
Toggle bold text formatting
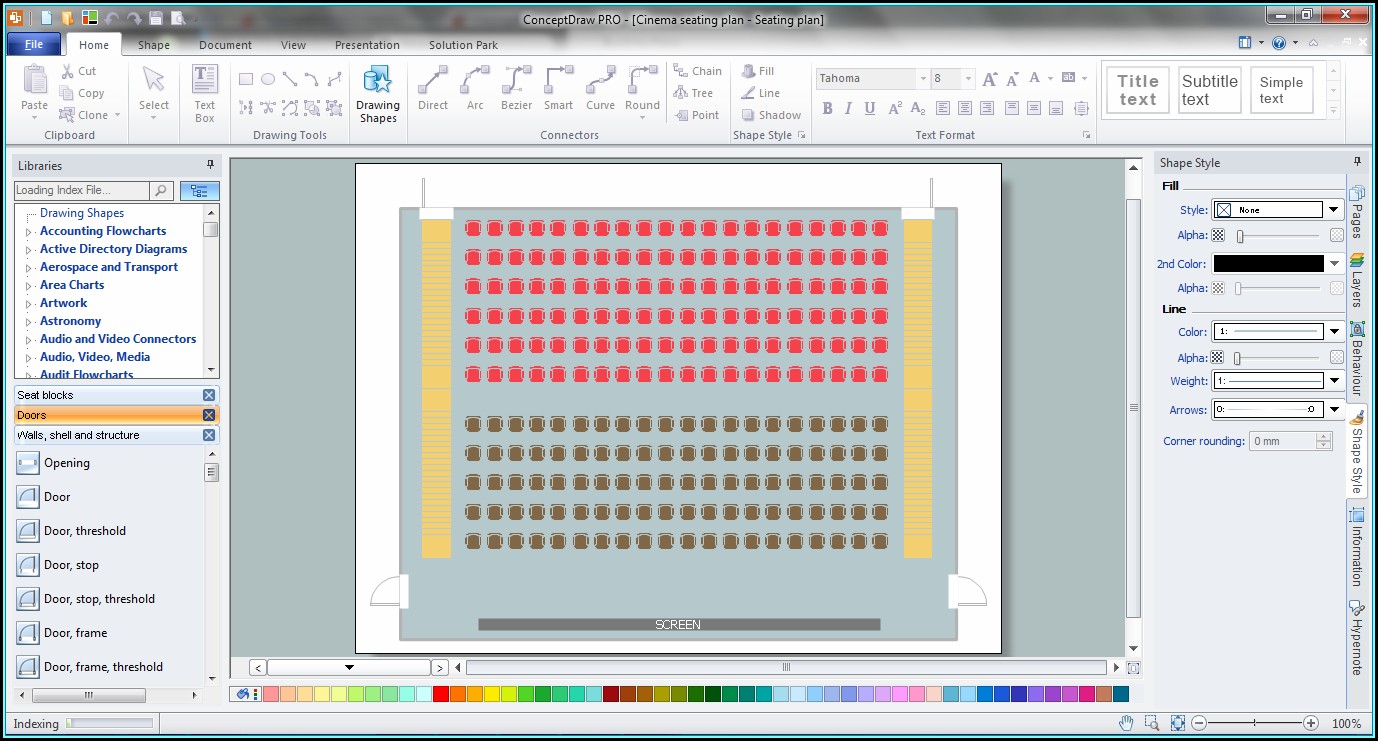(827, 109)
